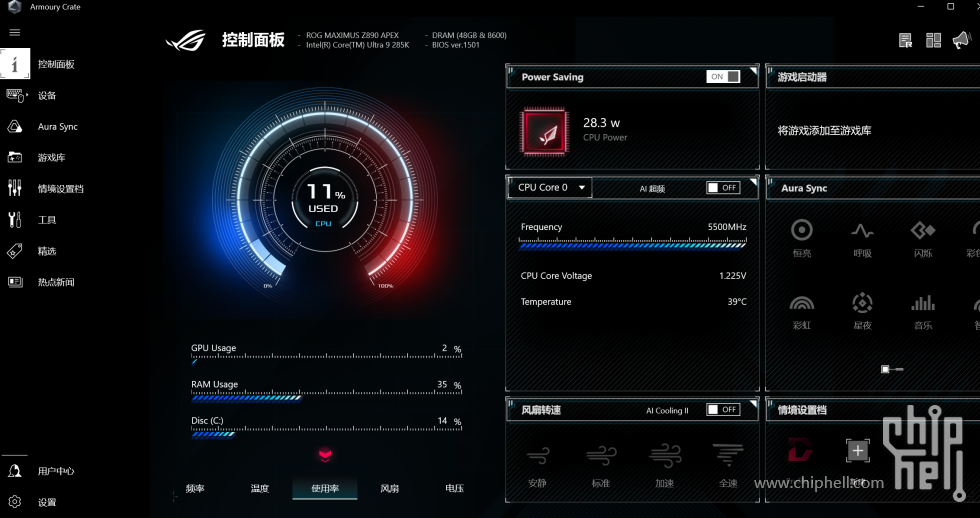Switch to the 风扇 tab

click(389, 489)
